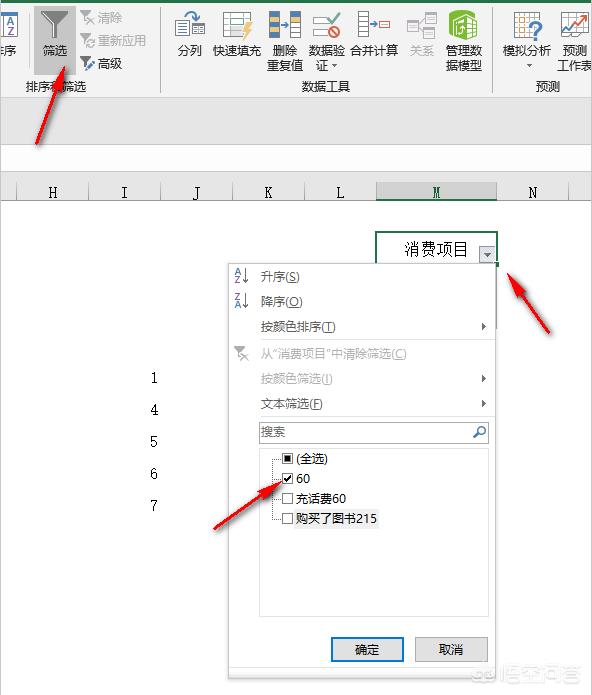Select column H header
592x695 pixels.
[53, 192]
